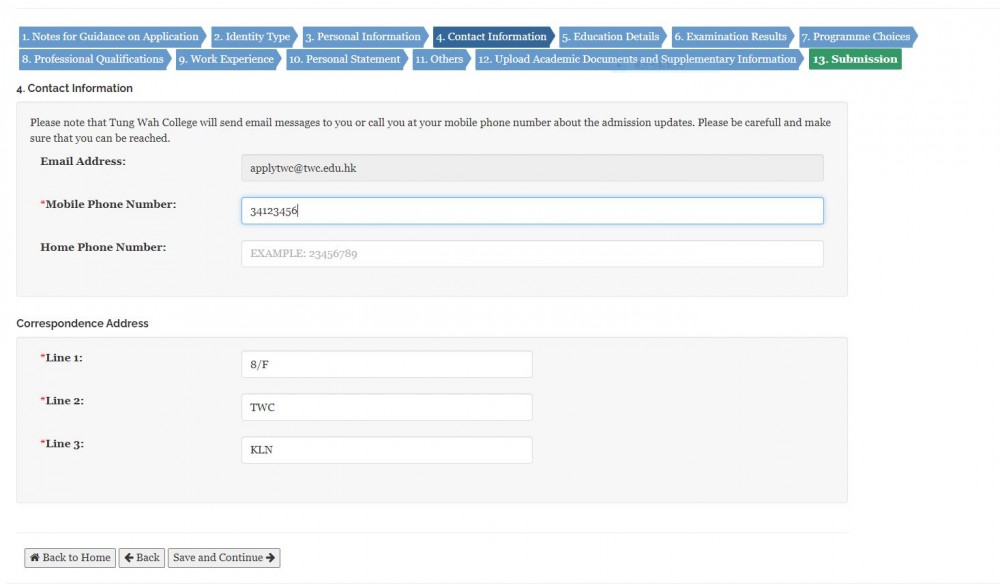Screen dimensions: 1000x585
Task: Open the Notes for Guidance on Application step
Action: click(x=110, y=37)
